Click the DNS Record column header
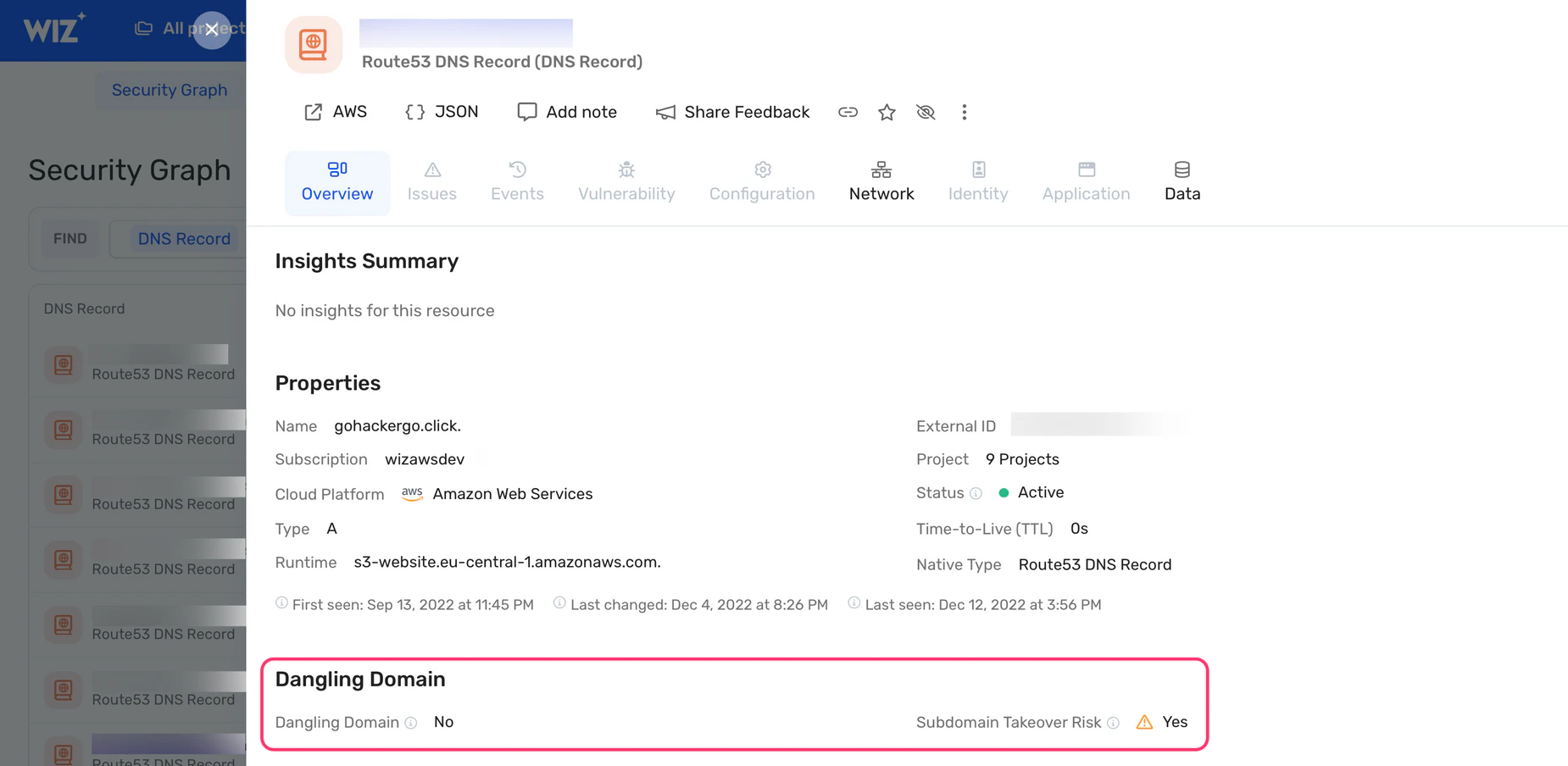This screenshot has width=1568, height=766. point(84,309)
